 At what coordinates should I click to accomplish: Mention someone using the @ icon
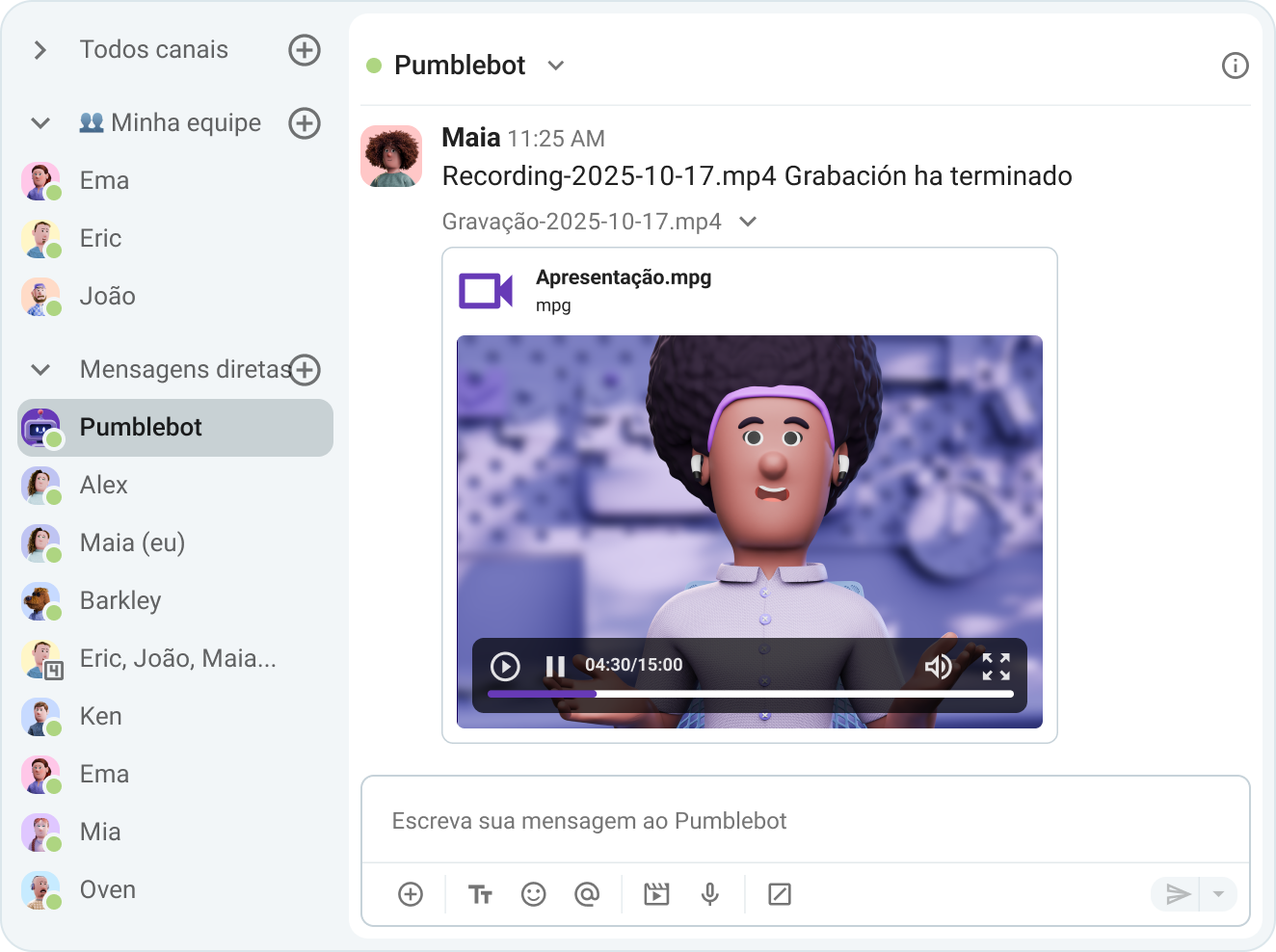coord(588,894)
